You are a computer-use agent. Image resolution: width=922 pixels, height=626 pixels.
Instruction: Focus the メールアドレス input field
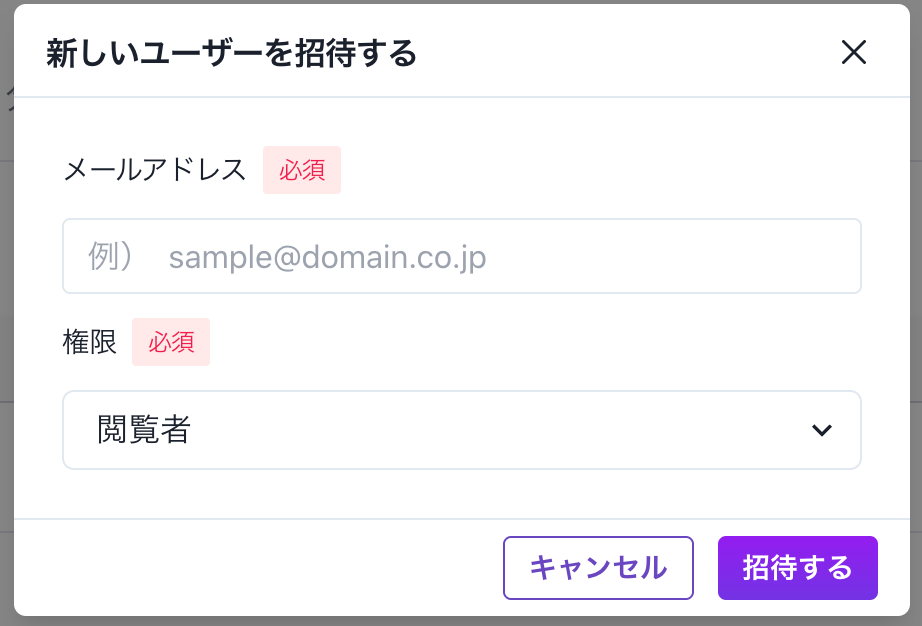[x=462, y=256]
